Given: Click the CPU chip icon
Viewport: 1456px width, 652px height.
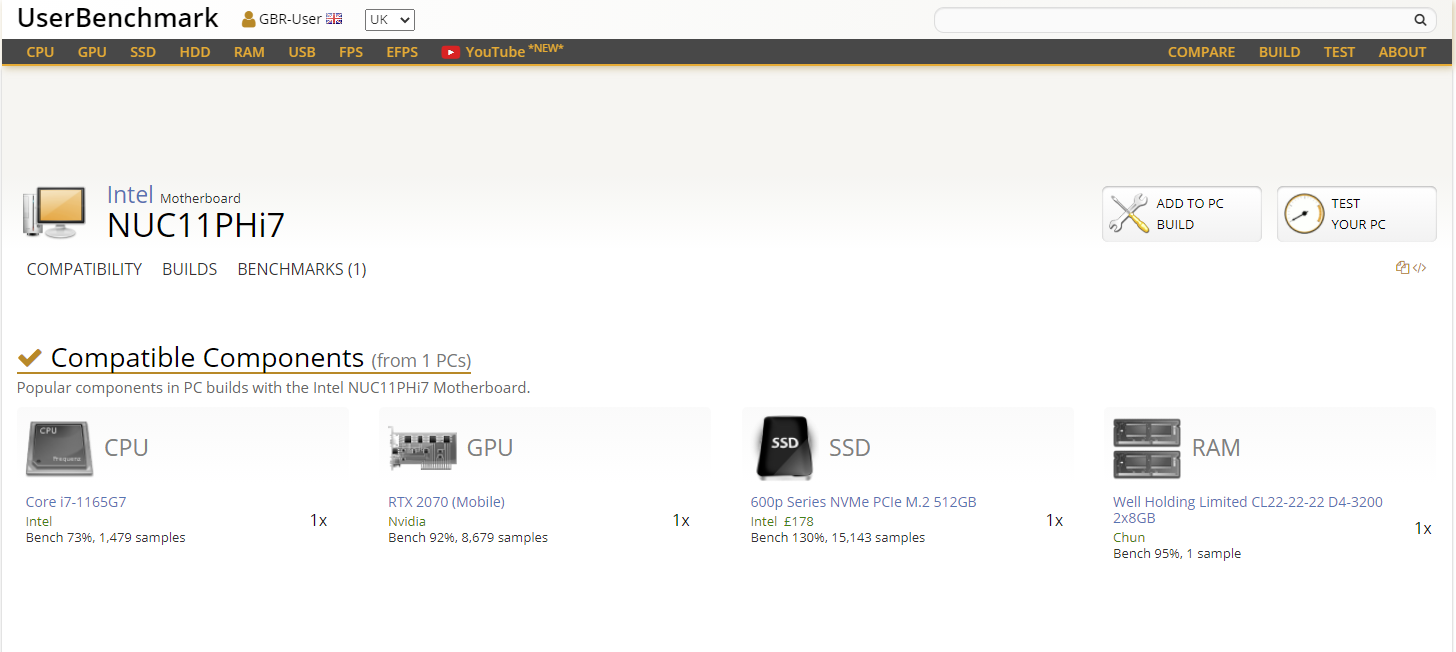Looking at the screenshot, I should [x=60, y=448].
